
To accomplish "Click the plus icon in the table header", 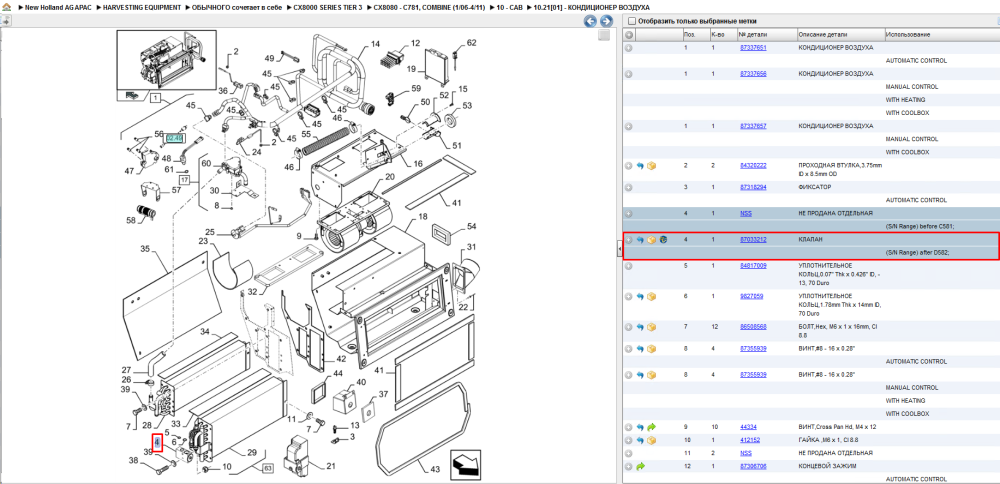I will pyautogui.click(x=629, y=34).
